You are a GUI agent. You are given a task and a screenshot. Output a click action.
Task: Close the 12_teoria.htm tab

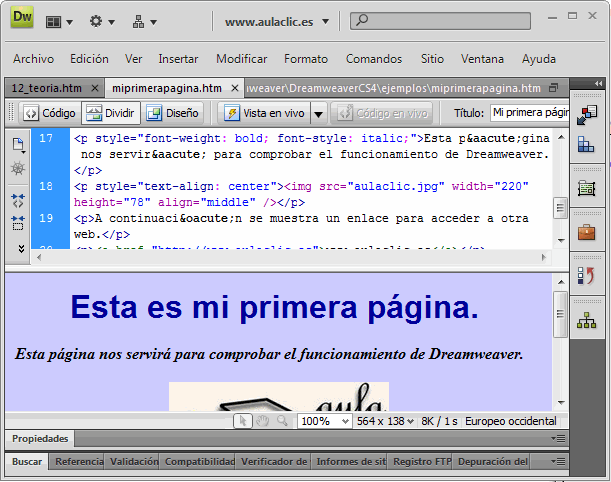95,88
